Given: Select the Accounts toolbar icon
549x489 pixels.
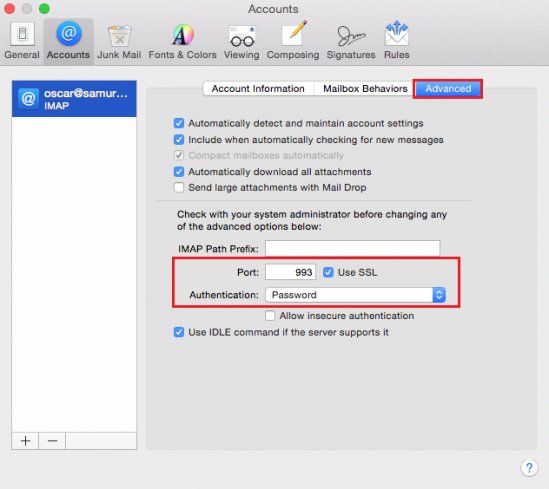Looking at the screenshot, I should pos(69,40).
